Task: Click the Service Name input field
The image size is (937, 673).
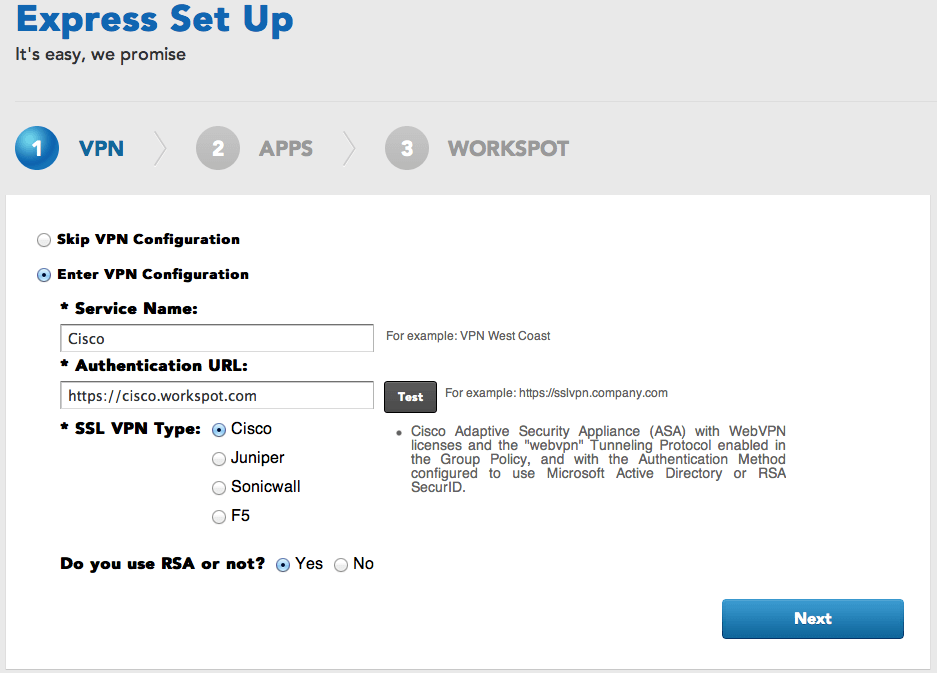Action: tap(217, 338)
